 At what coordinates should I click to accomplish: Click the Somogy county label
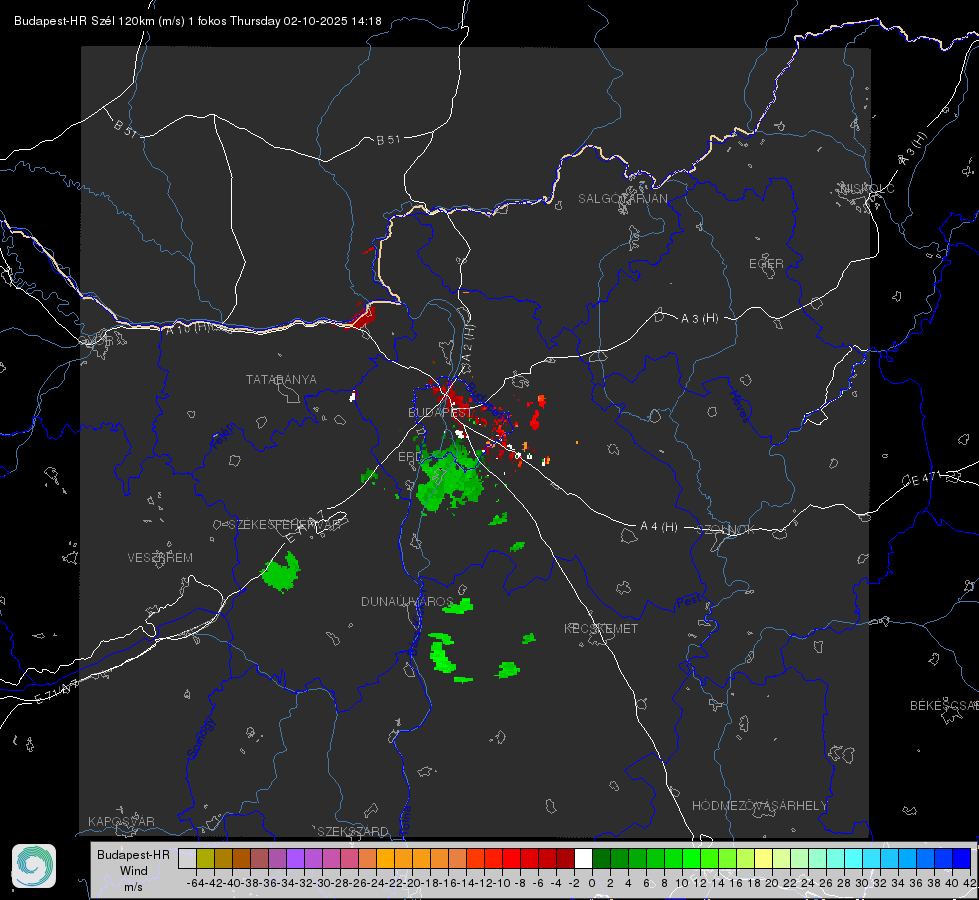click(201, 738)
